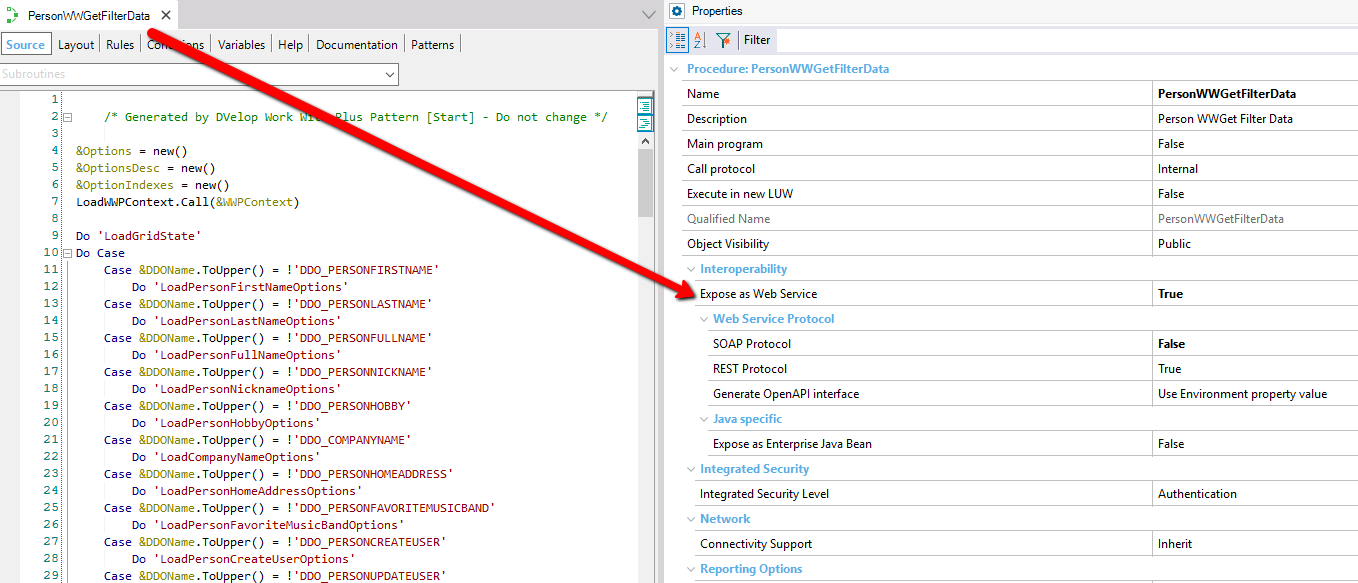Select the Connectivity Support property label
This screenshot has width=1358, height=583.
coord(756,544)
